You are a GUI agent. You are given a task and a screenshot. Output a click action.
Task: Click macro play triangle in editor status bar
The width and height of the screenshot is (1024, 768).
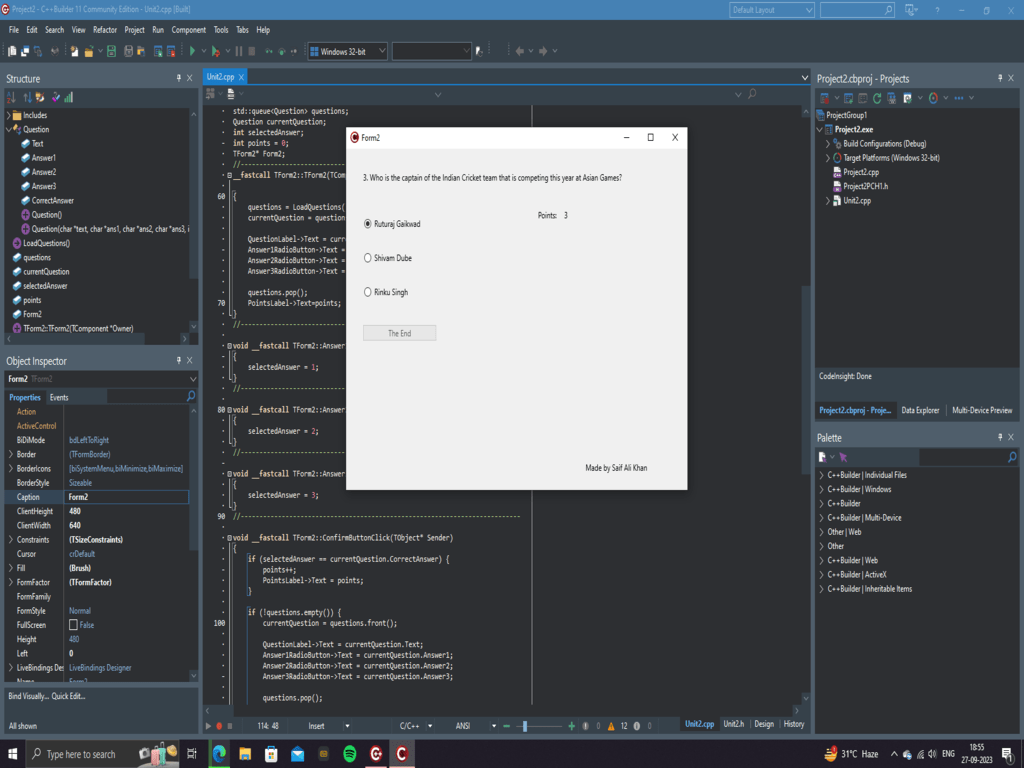(208, 726)
